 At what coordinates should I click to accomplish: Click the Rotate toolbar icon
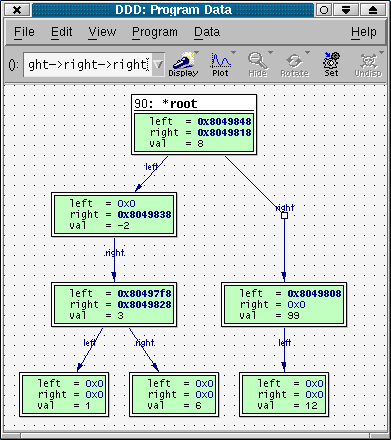[294, 65]
